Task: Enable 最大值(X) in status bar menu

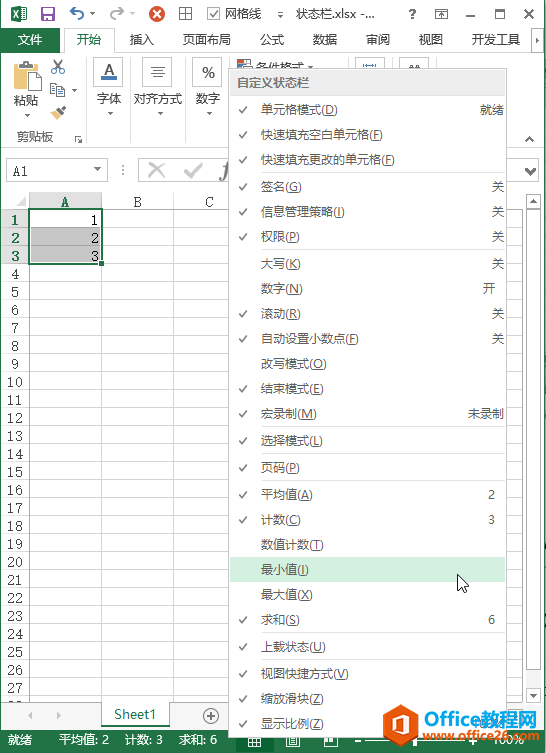Action: tap(367, 595)
